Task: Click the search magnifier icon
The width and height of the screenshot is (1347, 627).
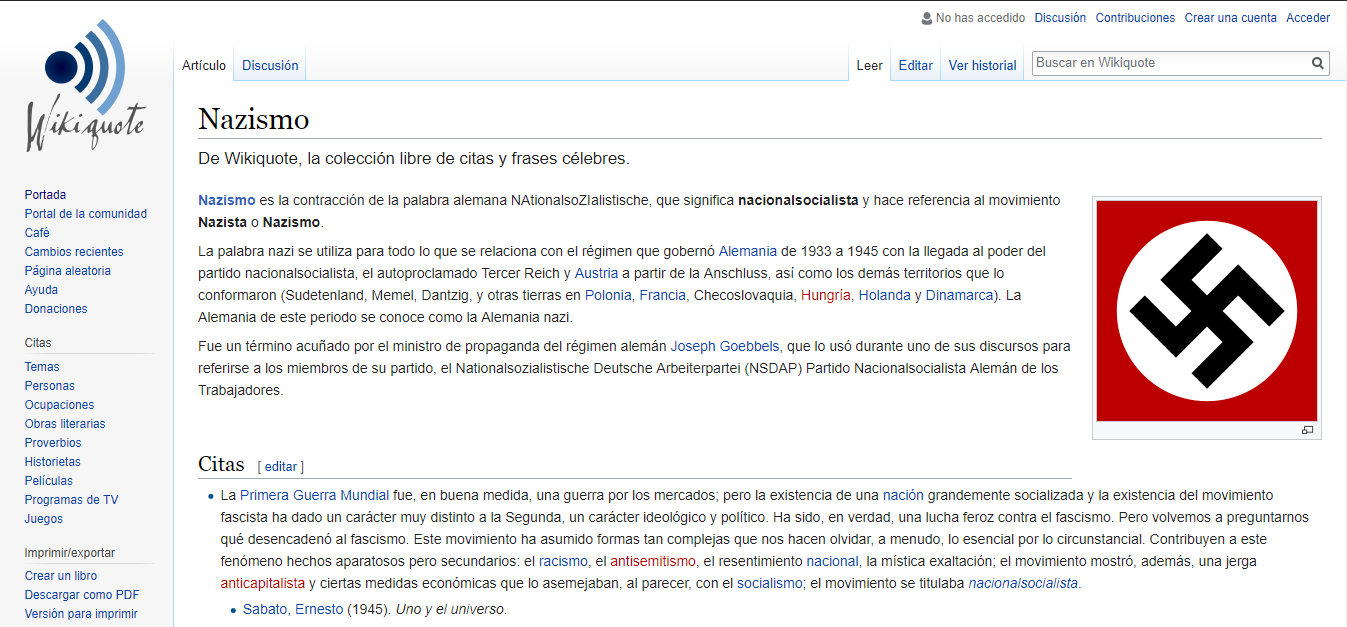Action: (1318, 63)
